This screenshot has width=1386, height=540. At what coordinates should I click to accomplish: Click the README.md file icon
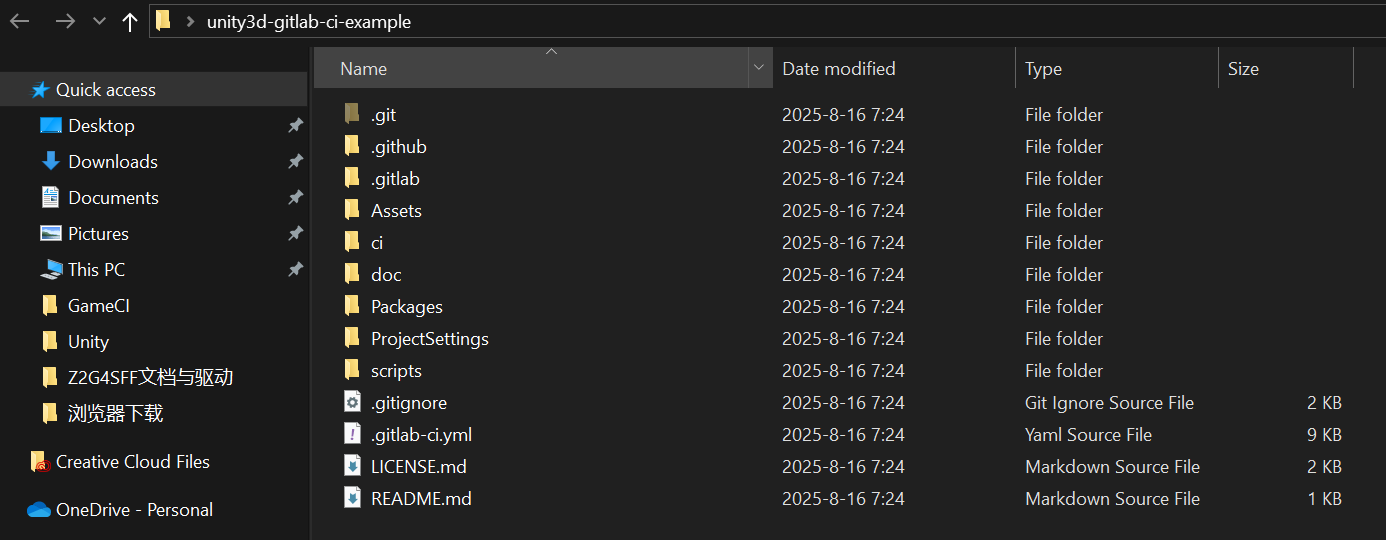[x=352, y=498]
